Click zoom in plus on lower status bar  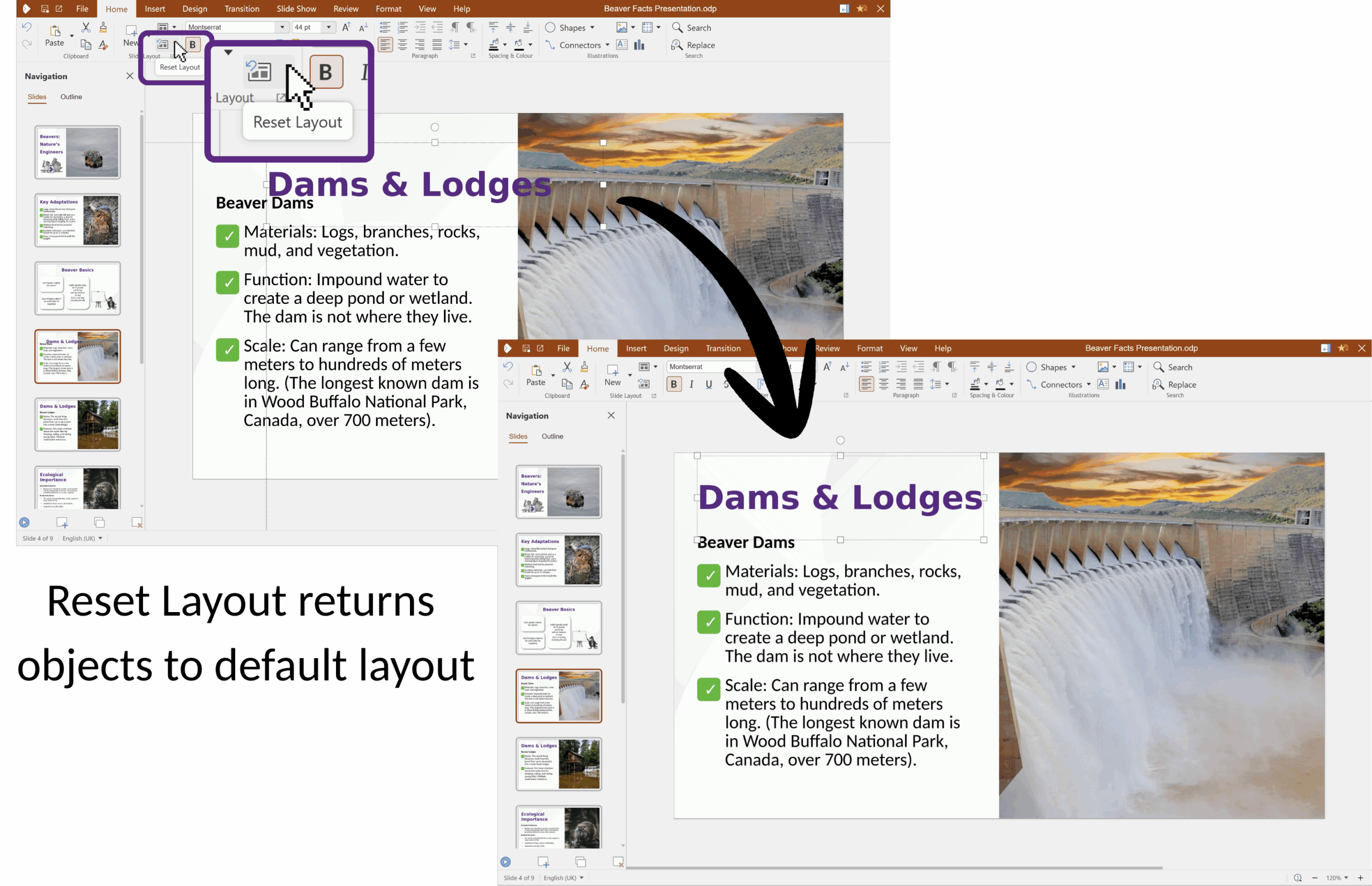1360,877
